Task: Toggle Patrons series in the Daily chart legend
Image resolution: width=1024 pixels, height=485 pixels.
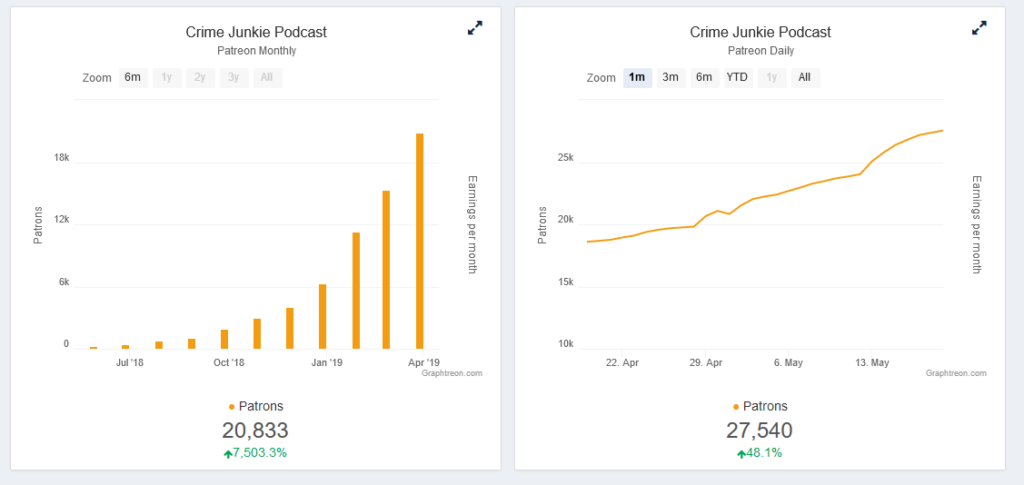Action: 760,406
